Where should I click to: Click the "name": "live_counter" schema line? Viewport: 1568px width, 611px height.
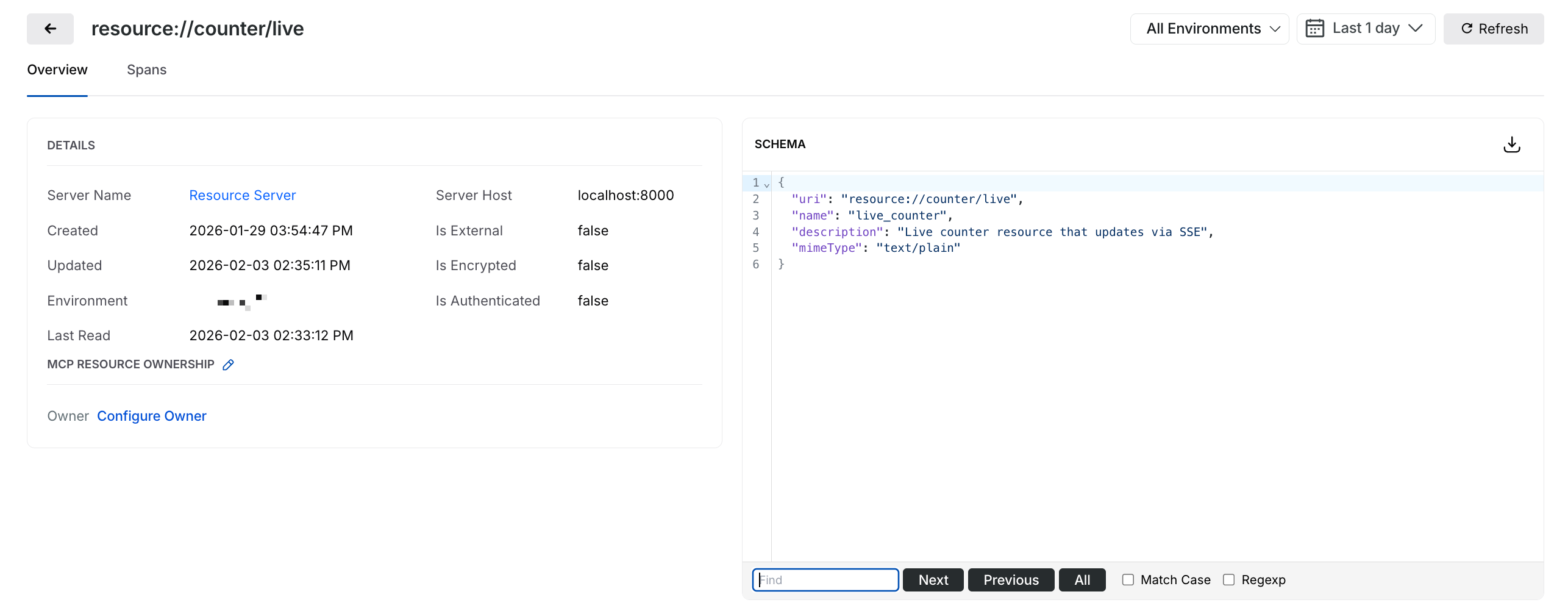click(872, 216)
